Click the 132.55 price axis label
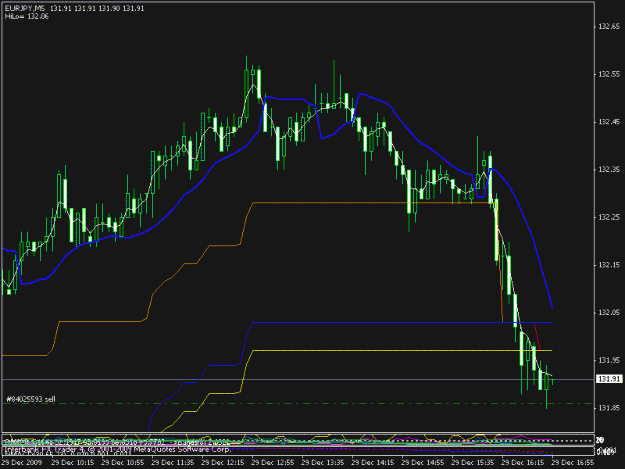 tap(609, 74)
